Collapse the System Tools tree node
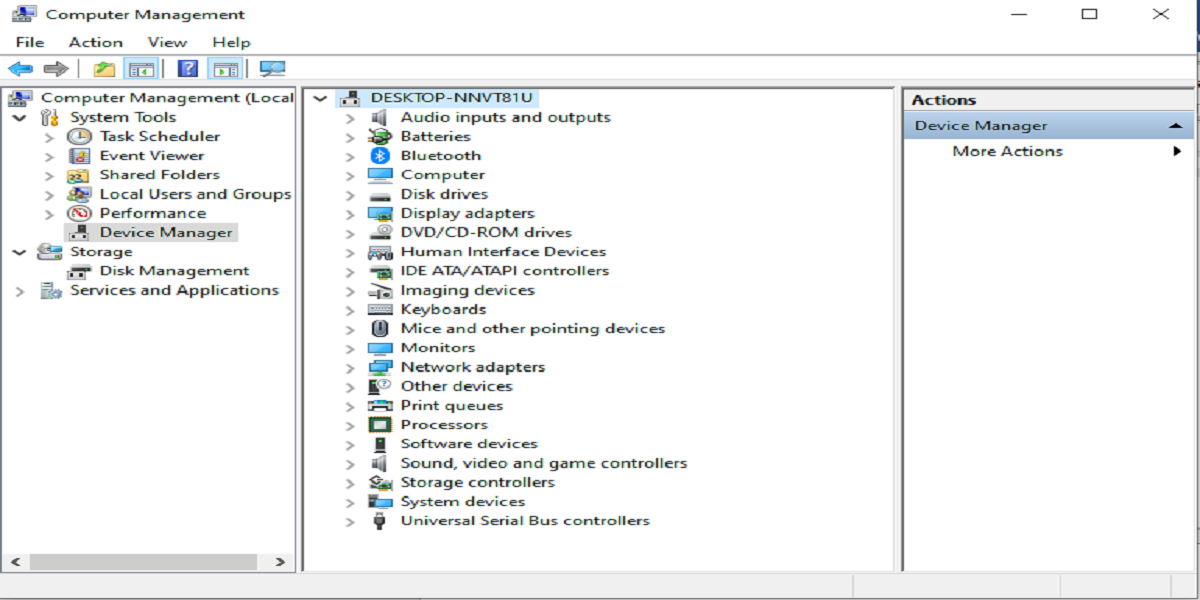The width and height of the screenshot is (1200, 600). [x=20, y=118]
